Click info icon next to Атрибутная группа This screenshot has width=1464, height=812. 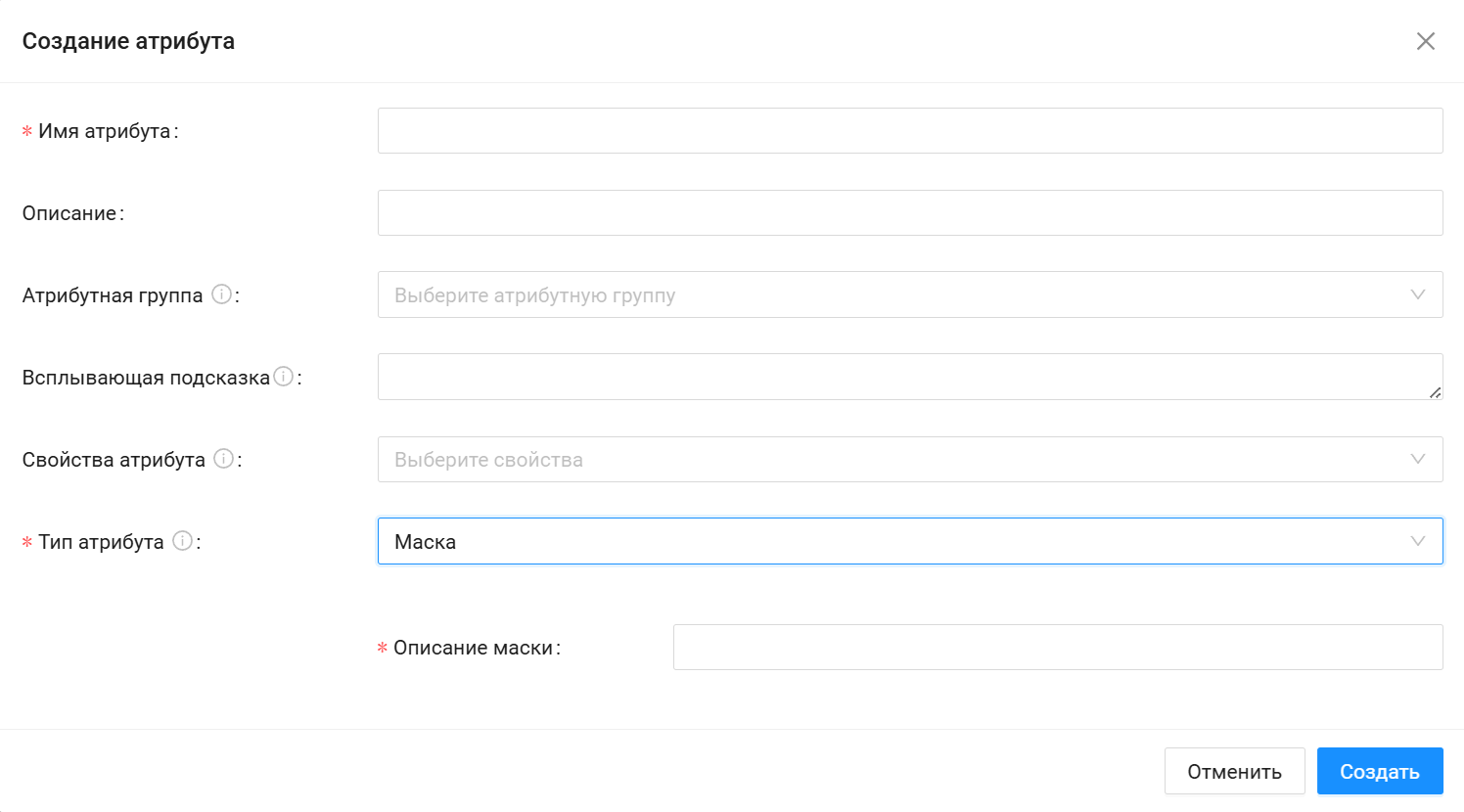222,294
